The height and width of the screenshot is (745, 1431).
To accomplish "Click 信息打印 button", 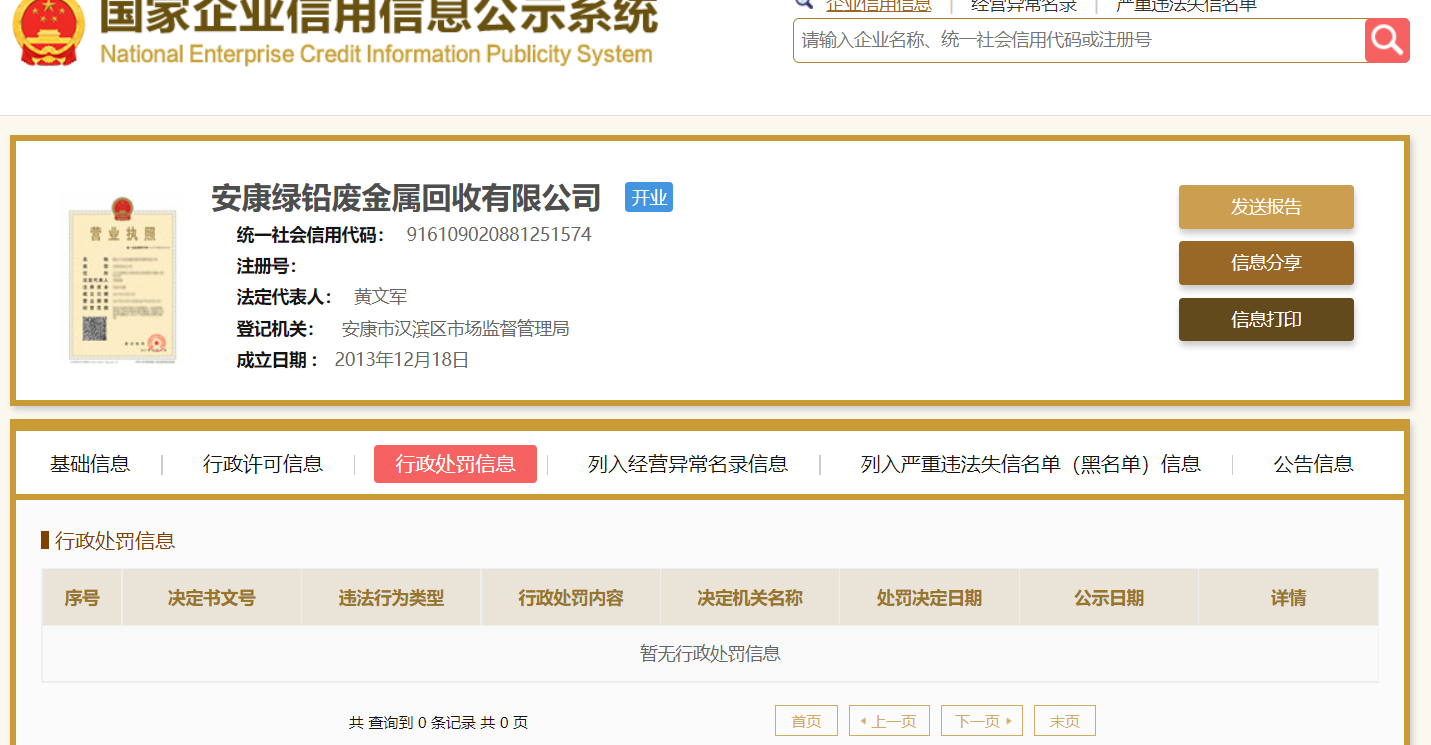I will pos(1266,320).
